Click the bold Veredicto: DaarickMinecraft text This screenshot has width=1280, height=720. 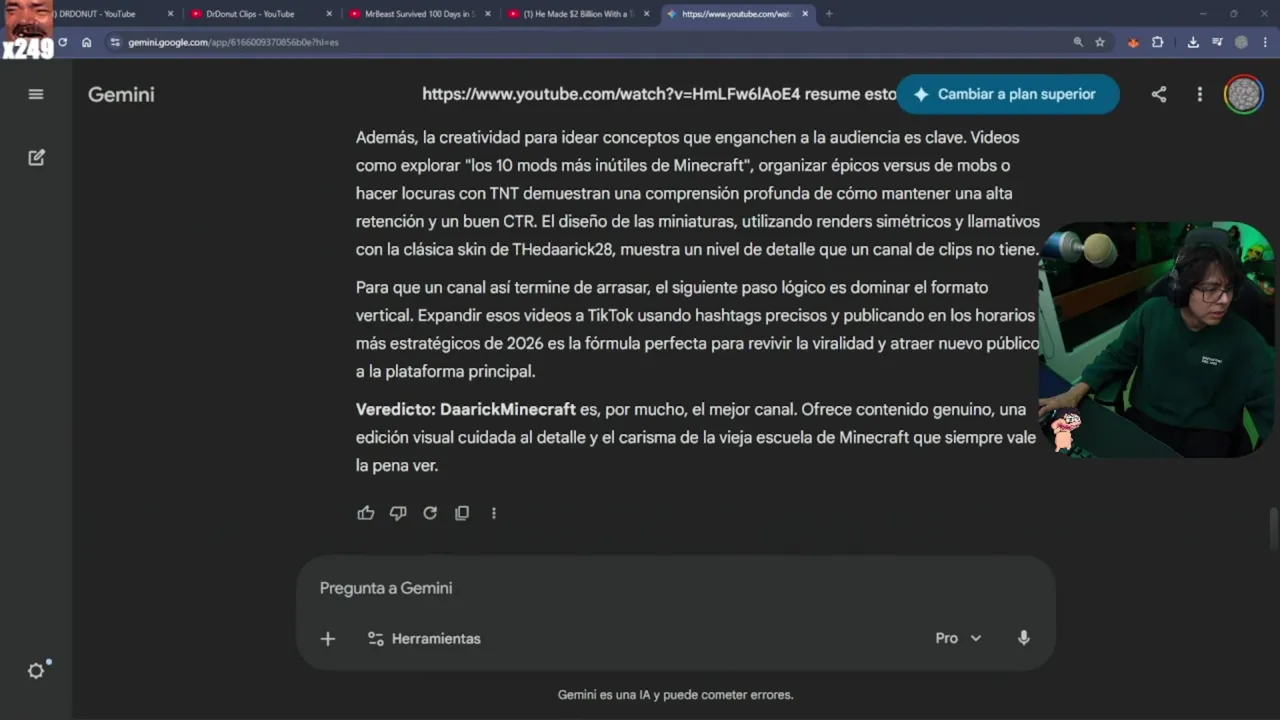click(466, 409)
